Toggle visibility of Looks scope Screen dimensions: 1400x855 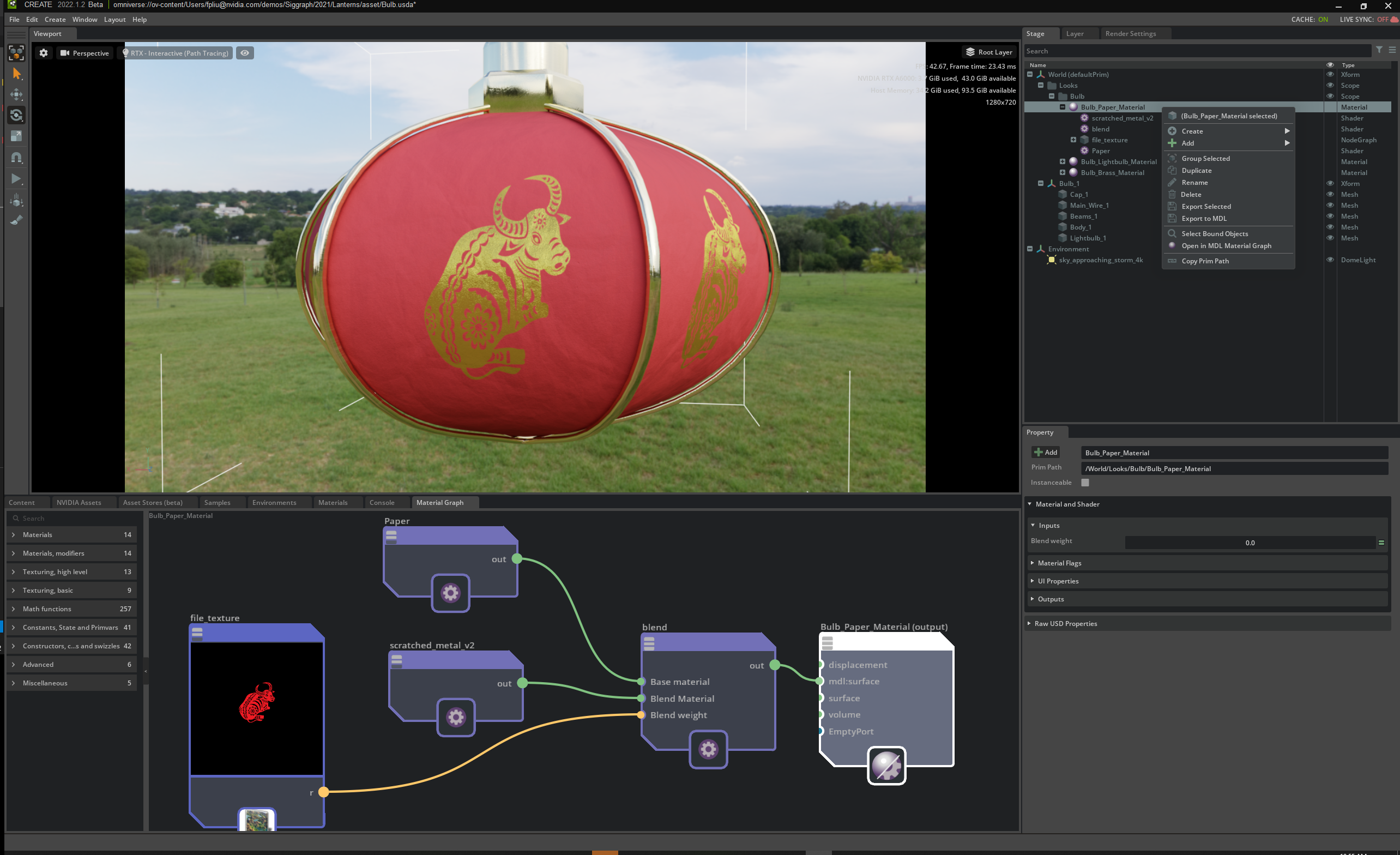click(x=1330, y=85)
